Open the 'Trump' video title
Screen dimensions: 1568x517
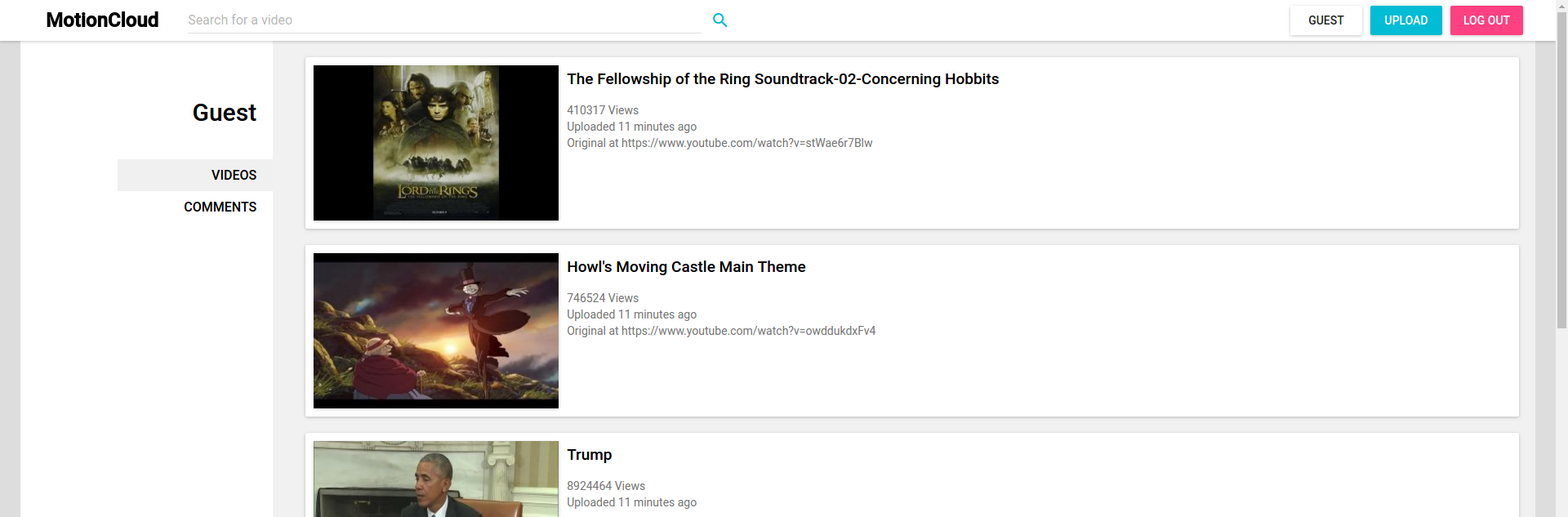(589, 455)
